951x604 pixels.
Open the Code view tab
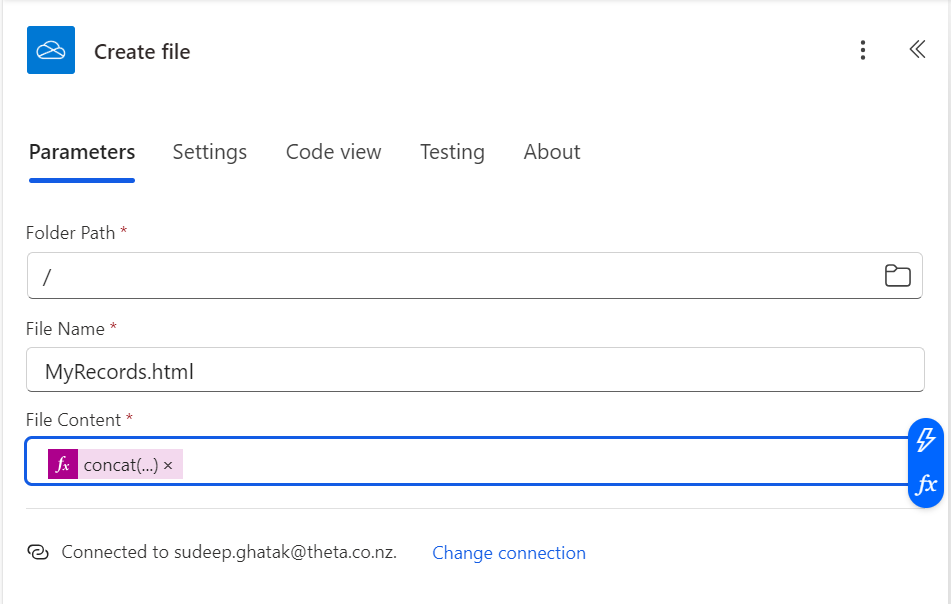point(333,152)
